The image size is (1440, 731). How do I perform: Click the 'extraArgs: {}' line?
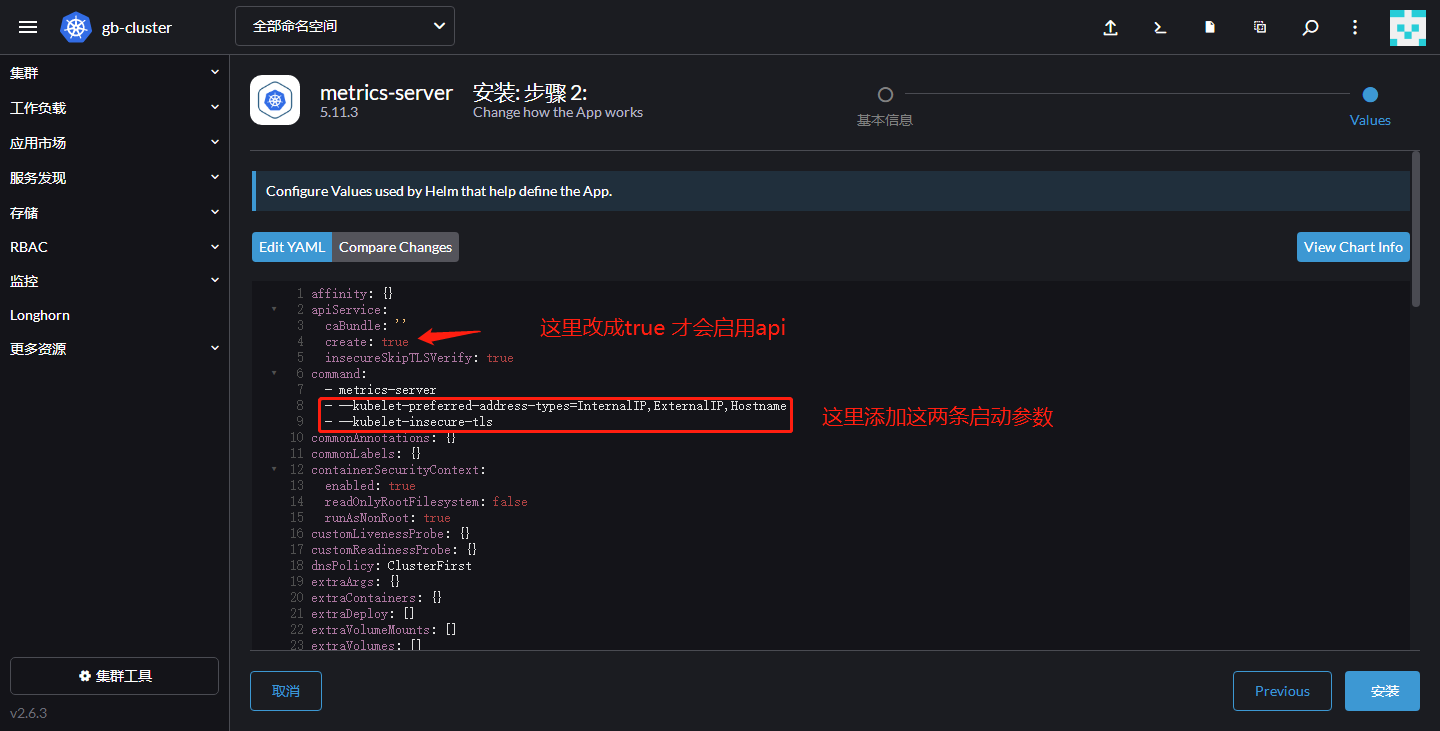tap(356, 582)
